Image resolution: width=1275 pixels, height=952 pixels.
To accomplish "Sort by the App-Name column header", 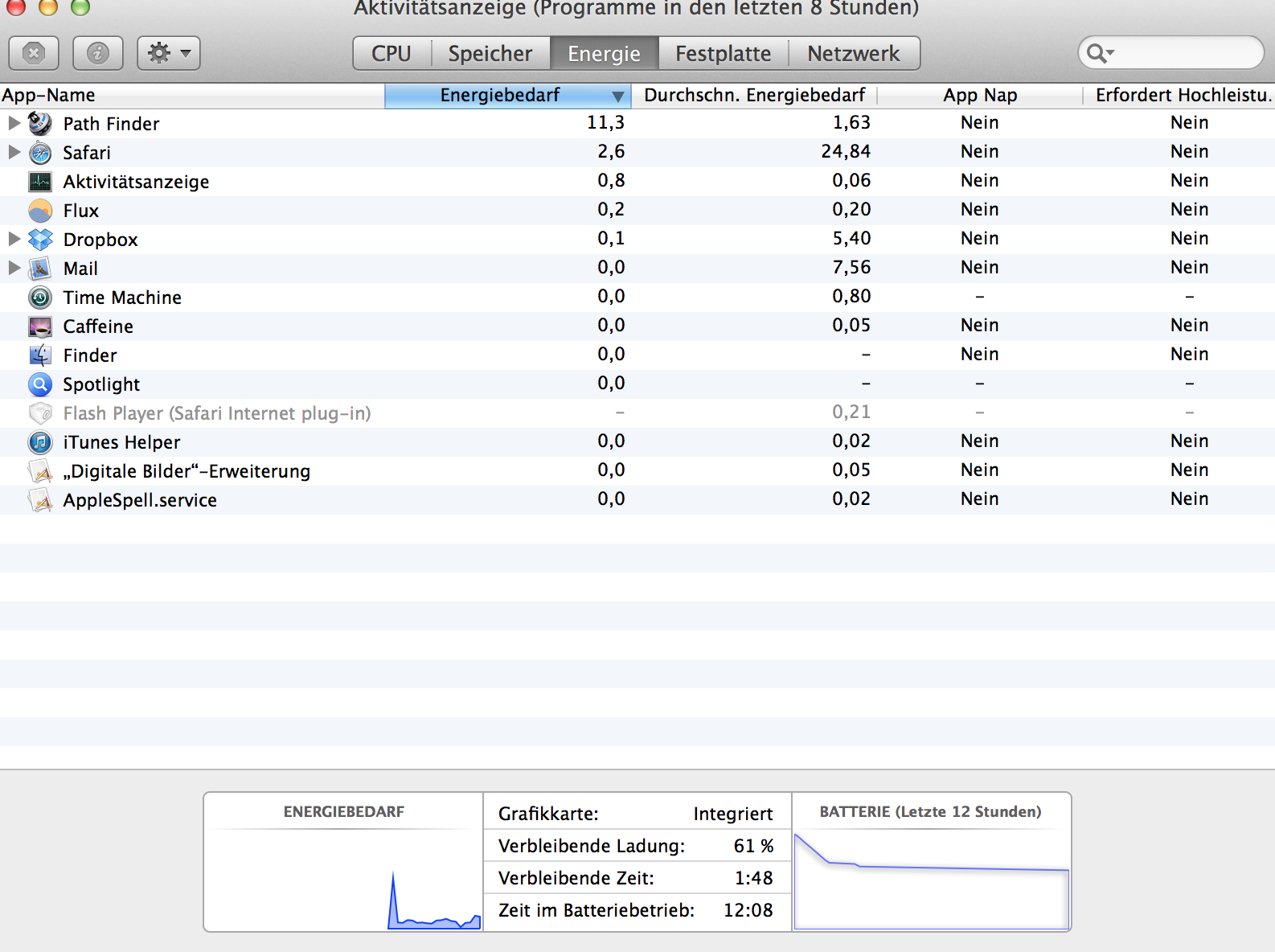I will (192, 96).
